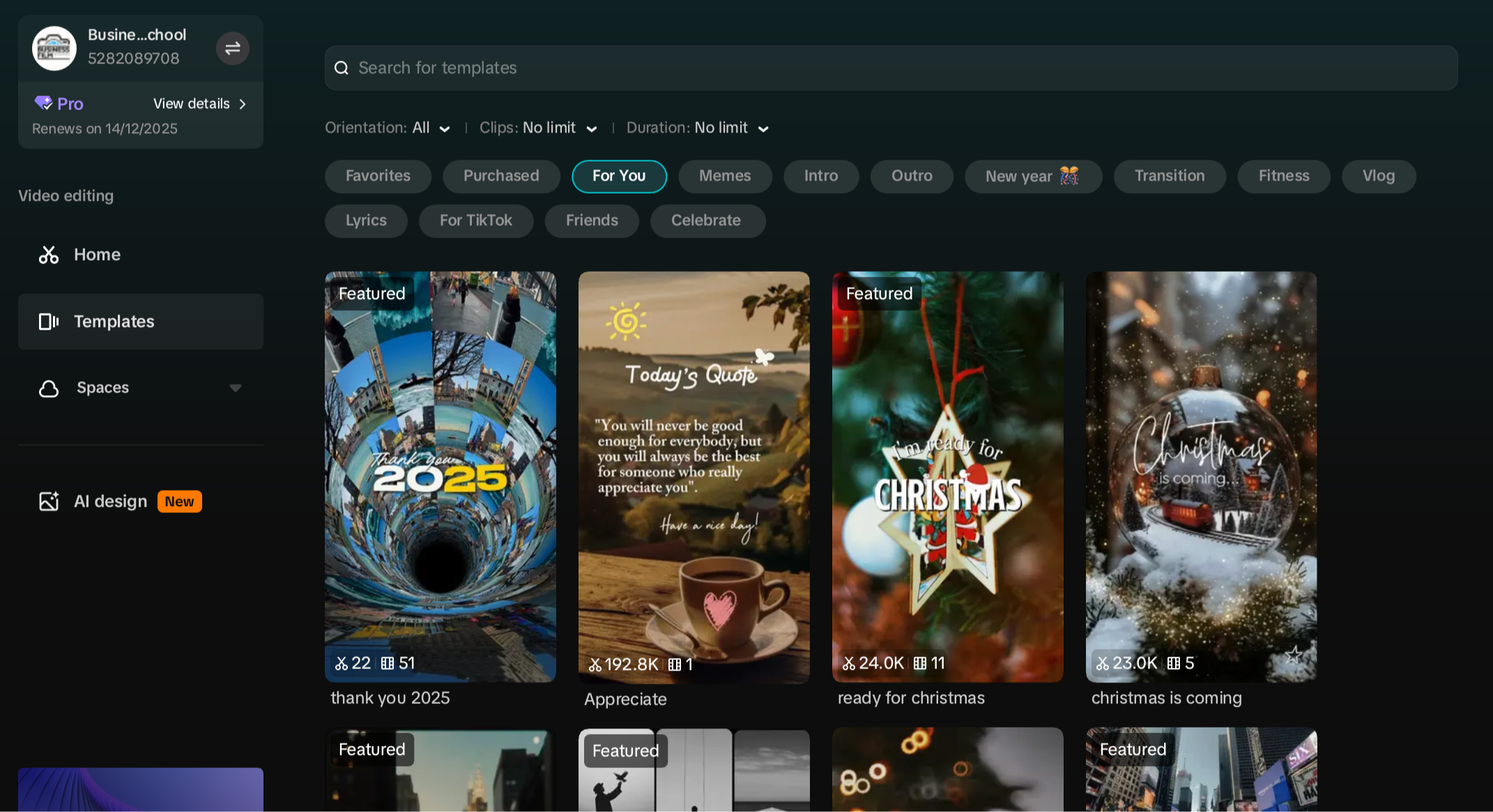Select the Memes category tab
1493x812 pixels.
(725, 176)
